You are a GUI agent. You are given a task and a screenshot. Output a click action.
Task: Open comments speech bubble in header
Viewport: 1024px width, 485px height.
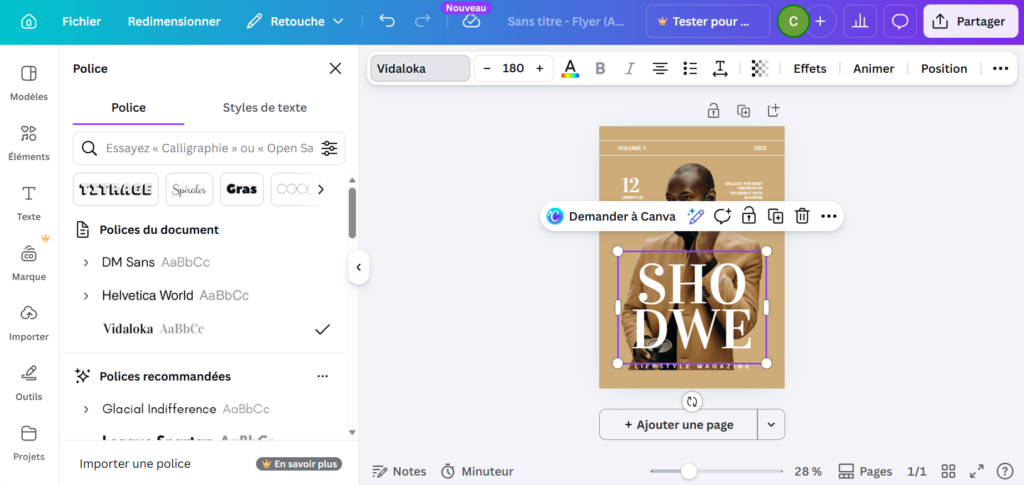point(900,22)
